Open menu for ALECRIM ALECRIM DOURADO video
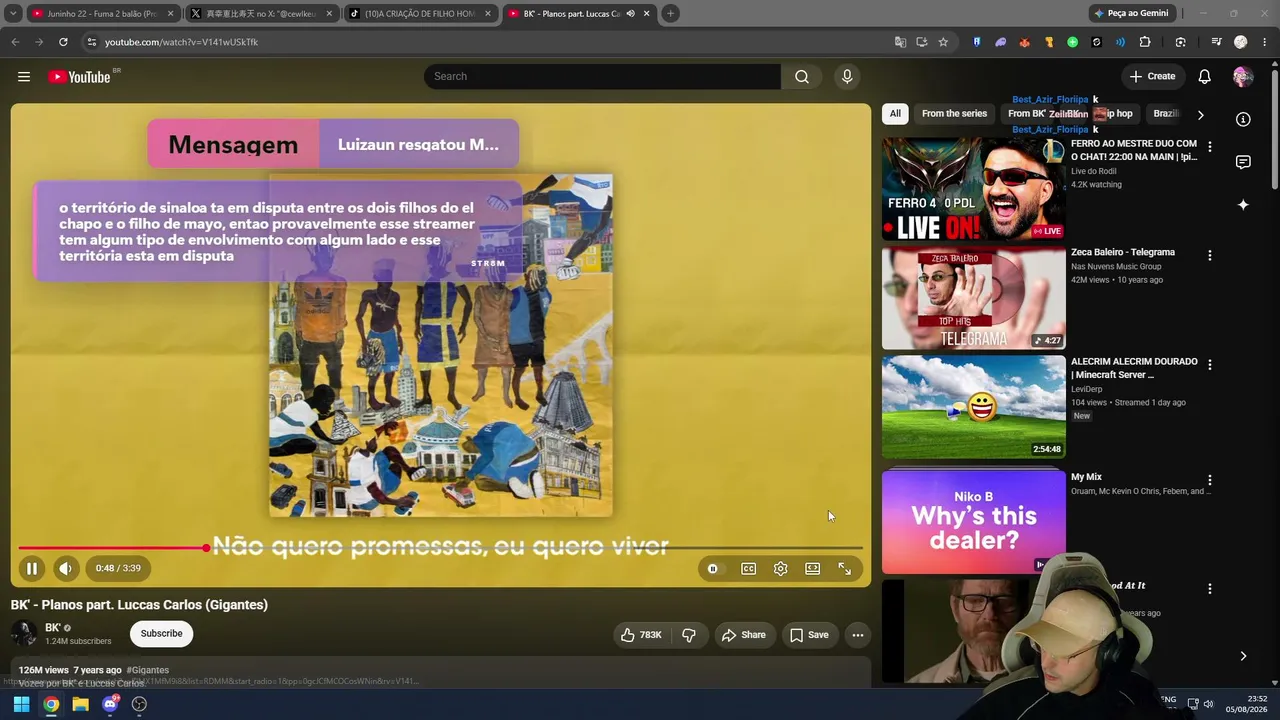 click(1210, 365)
